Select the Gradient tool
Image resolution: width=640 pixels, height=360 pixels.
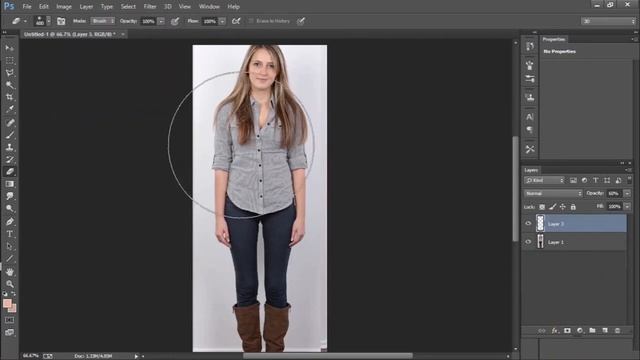click(x=9, y=184)
